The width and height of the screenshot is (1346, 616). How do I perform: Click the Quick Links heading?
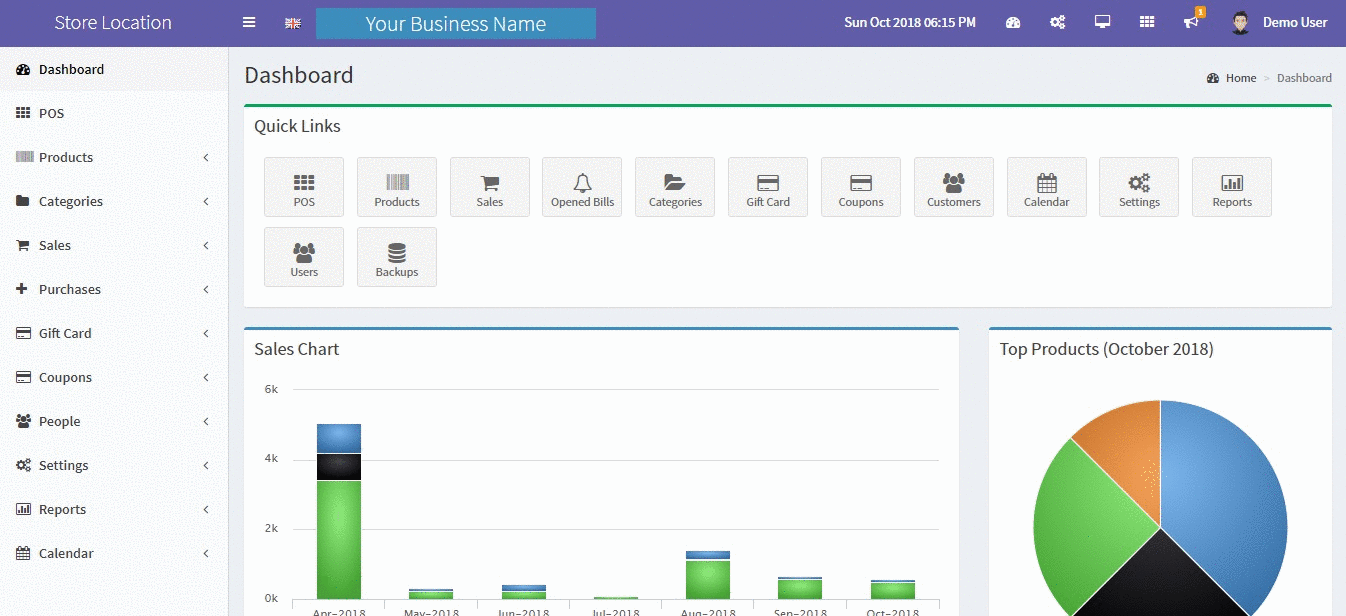pos(297,126)
